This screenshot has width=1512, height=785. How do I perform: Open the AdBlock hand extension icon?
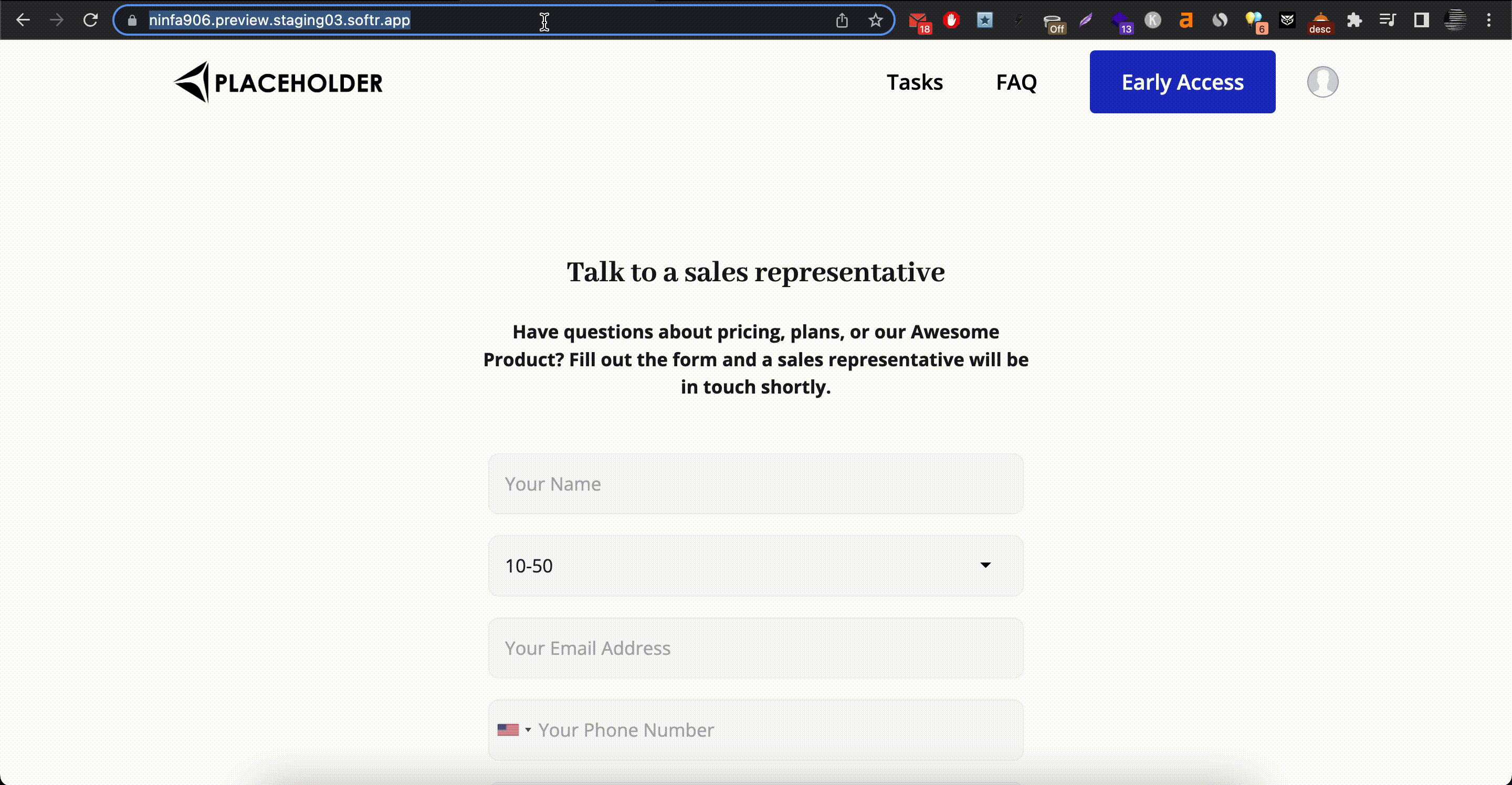coord(951,20)
